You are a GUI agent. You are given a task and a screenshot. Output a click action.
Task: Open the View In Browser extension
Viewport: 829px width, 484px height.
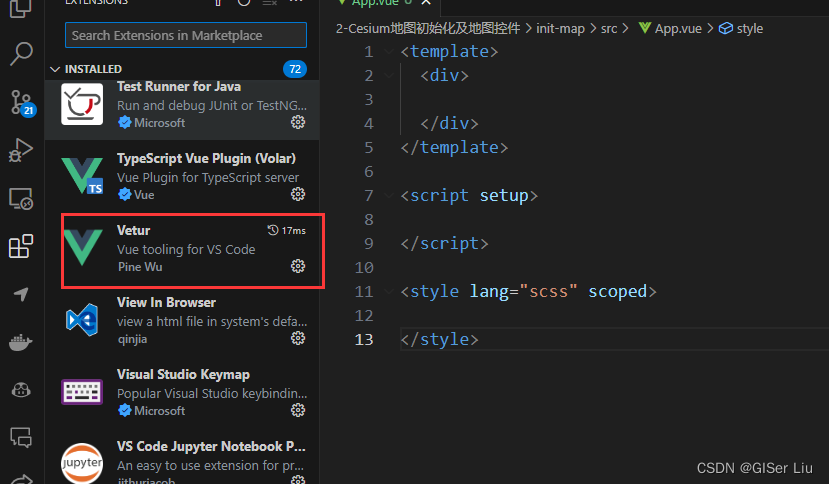click(182, 321)
